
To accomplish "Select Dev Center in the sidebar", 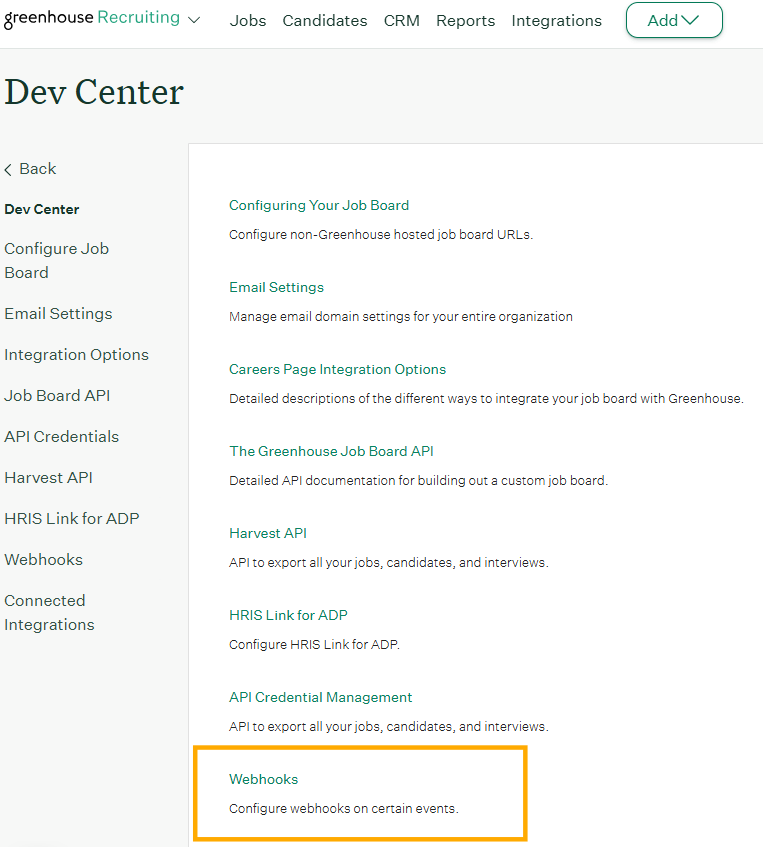I will [x=42, y=210].
